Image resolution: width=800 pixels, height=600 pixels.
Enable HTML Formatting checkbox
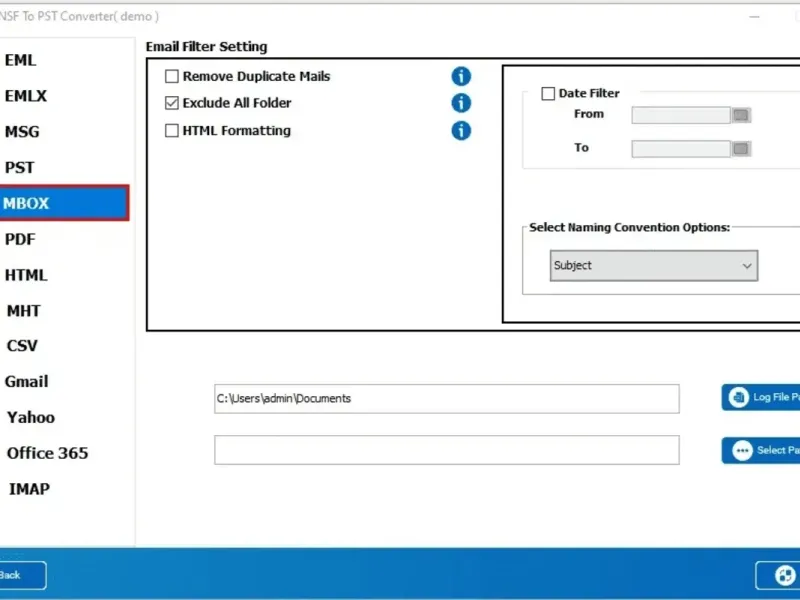(x=172, y=131)
